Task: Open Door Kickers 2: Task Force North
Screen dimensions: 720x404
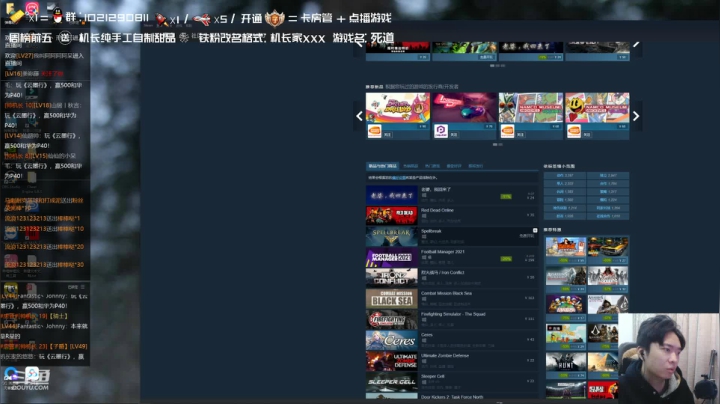Action: point(452,396)
